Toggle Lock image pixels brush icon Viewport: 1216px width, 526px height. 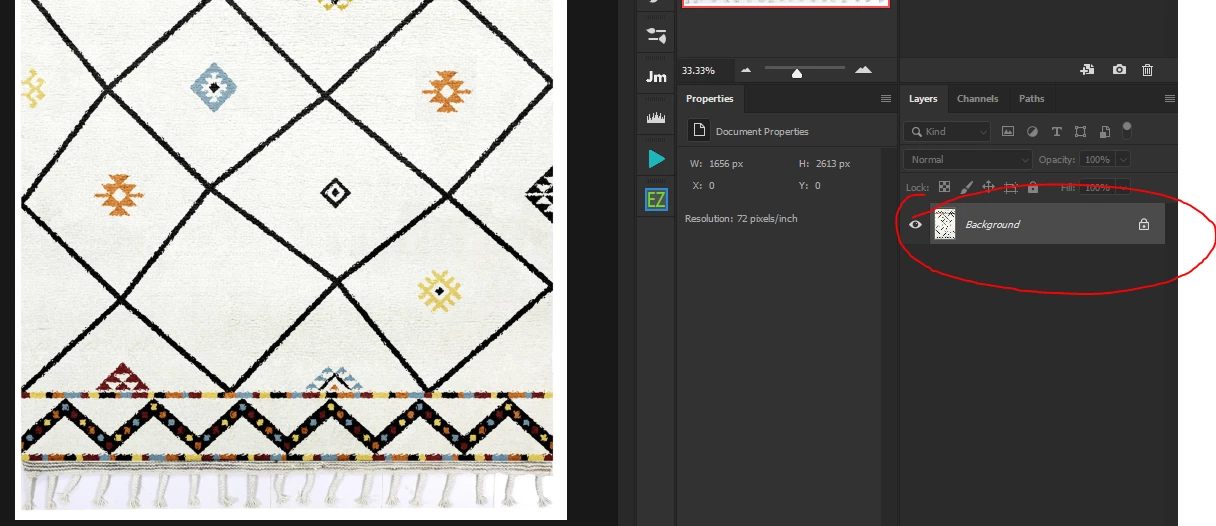pos(966,187)
